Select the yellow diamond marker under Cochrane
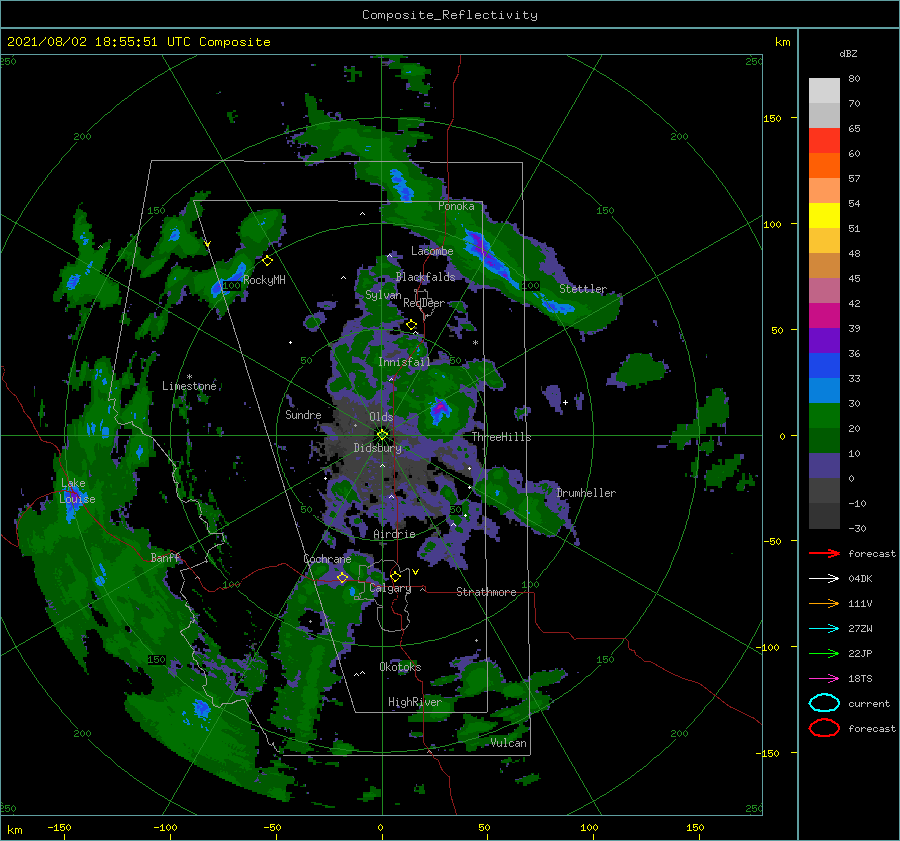 [x=343, y=578]
